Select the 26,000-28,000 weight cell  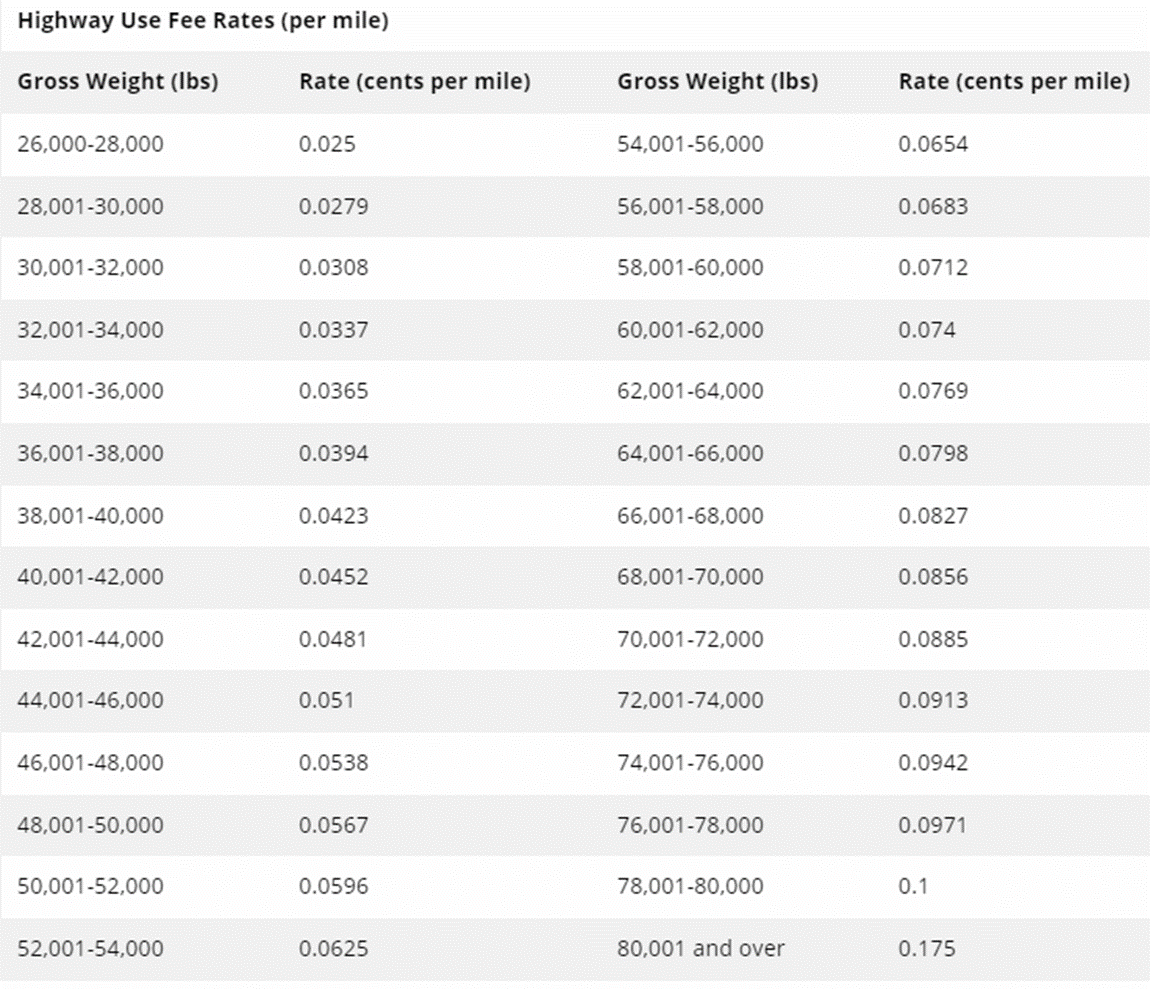point(90,144)
